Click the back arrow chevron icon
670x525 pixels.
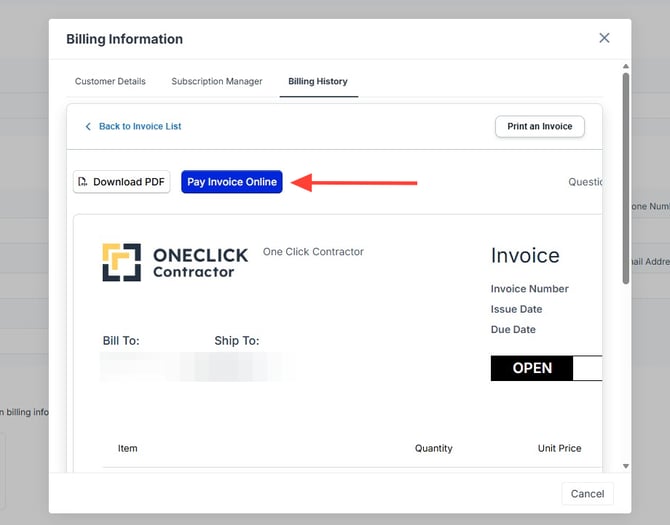click(x=88, y=127)
